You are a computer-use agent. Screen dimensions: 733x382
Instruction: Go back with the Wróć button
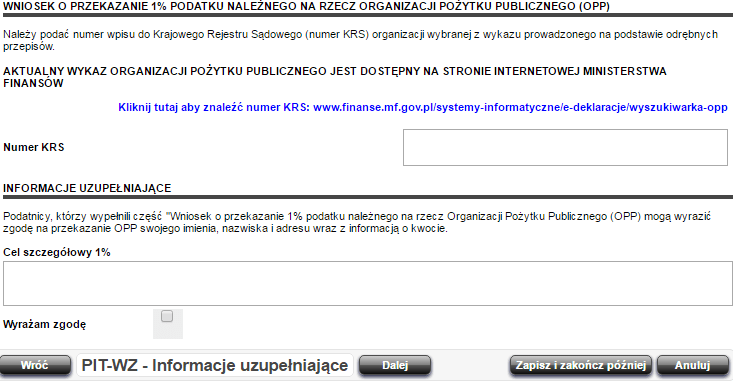(x=35, y=365)
